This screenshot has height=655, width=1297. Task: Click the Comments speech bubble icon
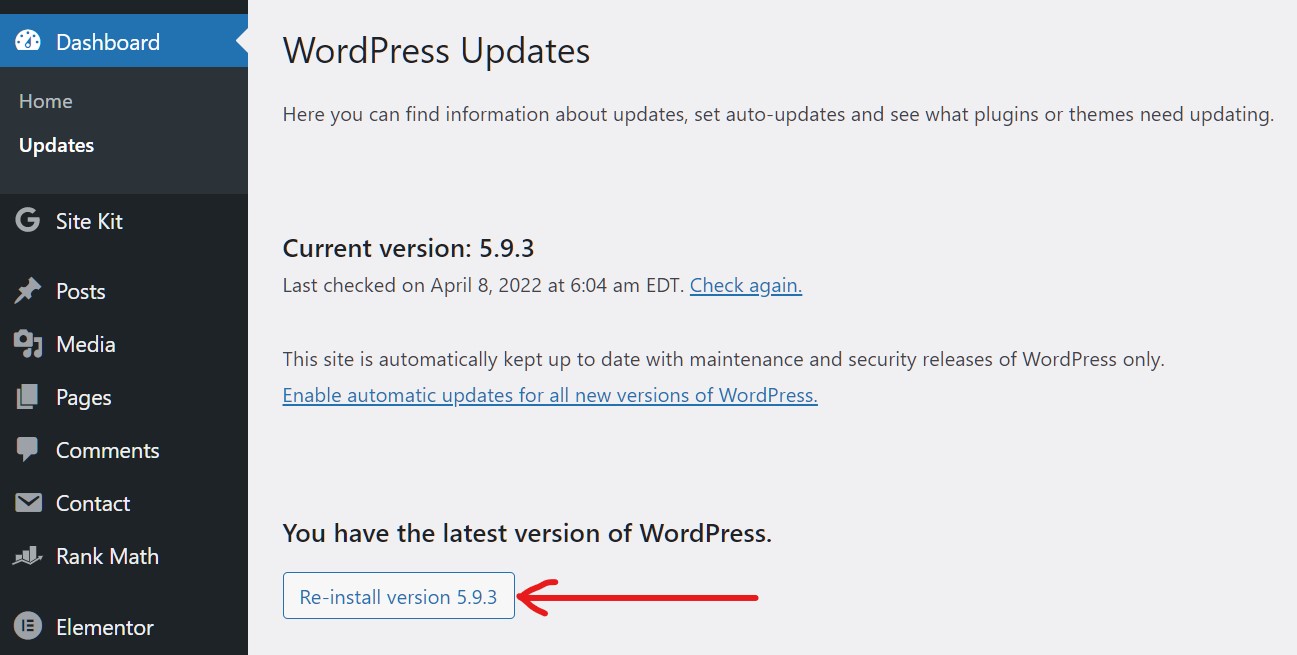coord(28,450)
